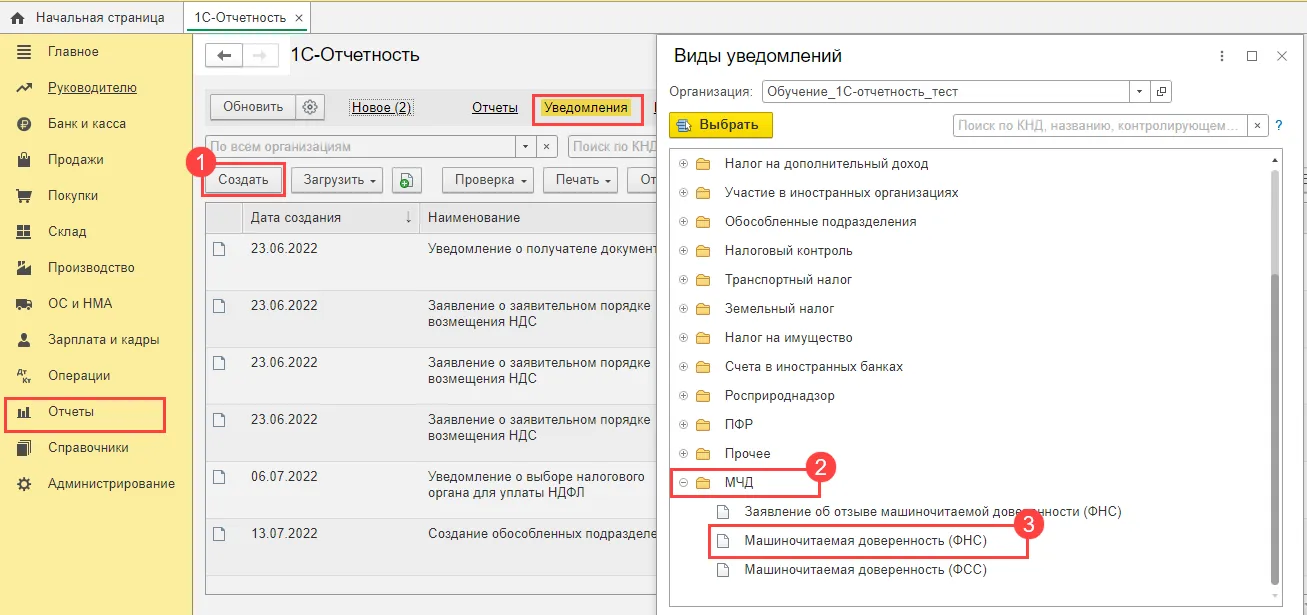Open the Организация dropdown list
The width and height of the screenshot is (1307, 615).
1140,92
